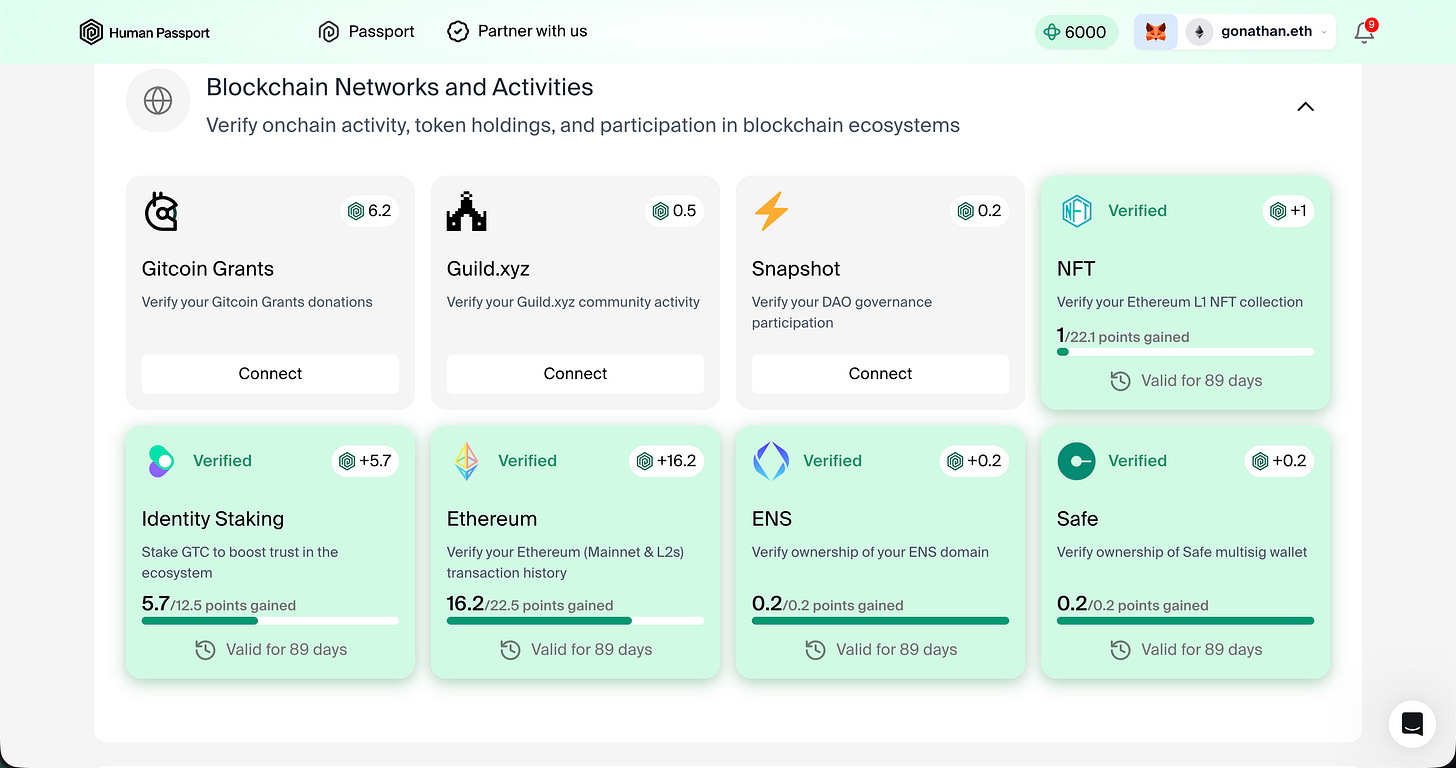Click the Ethereum card diamond icon
The image size is (1456, 768).
[x=466, y=461]
